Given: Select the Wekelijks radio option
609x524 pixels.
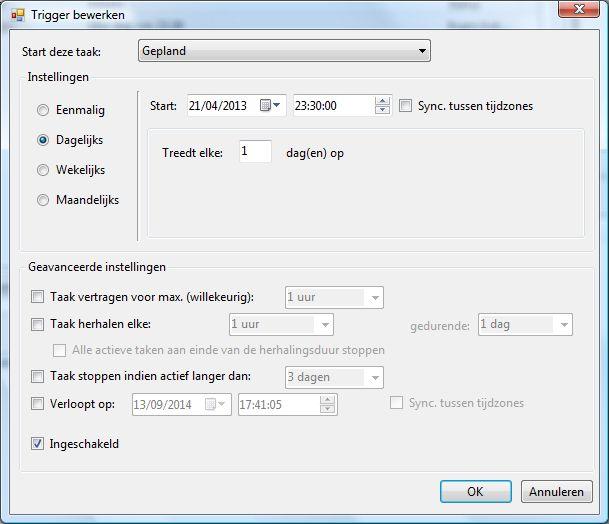Looking at the screenshot, I should click(43, 170).
